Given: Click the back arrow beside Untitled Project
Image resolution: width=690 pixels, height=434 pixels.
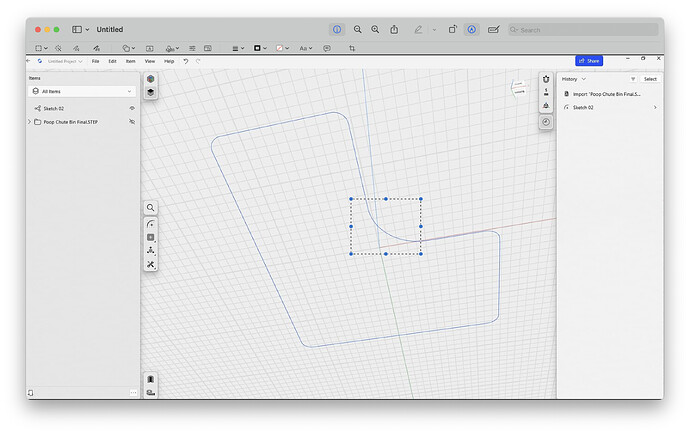Looking at the screenshot, I should tap(29, 61).
